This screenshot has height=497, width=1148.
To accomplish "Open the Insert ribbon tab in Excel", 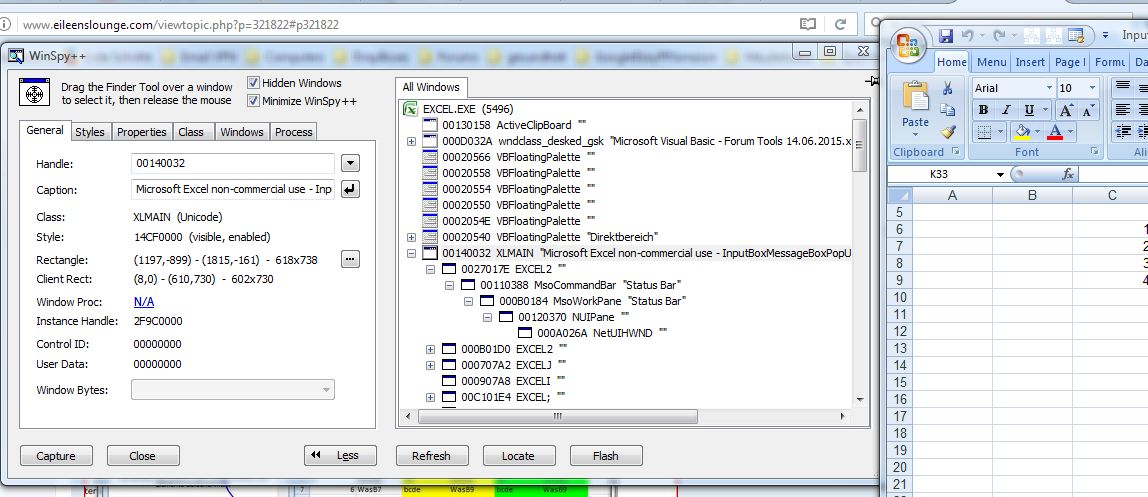I will point(1030,62).
